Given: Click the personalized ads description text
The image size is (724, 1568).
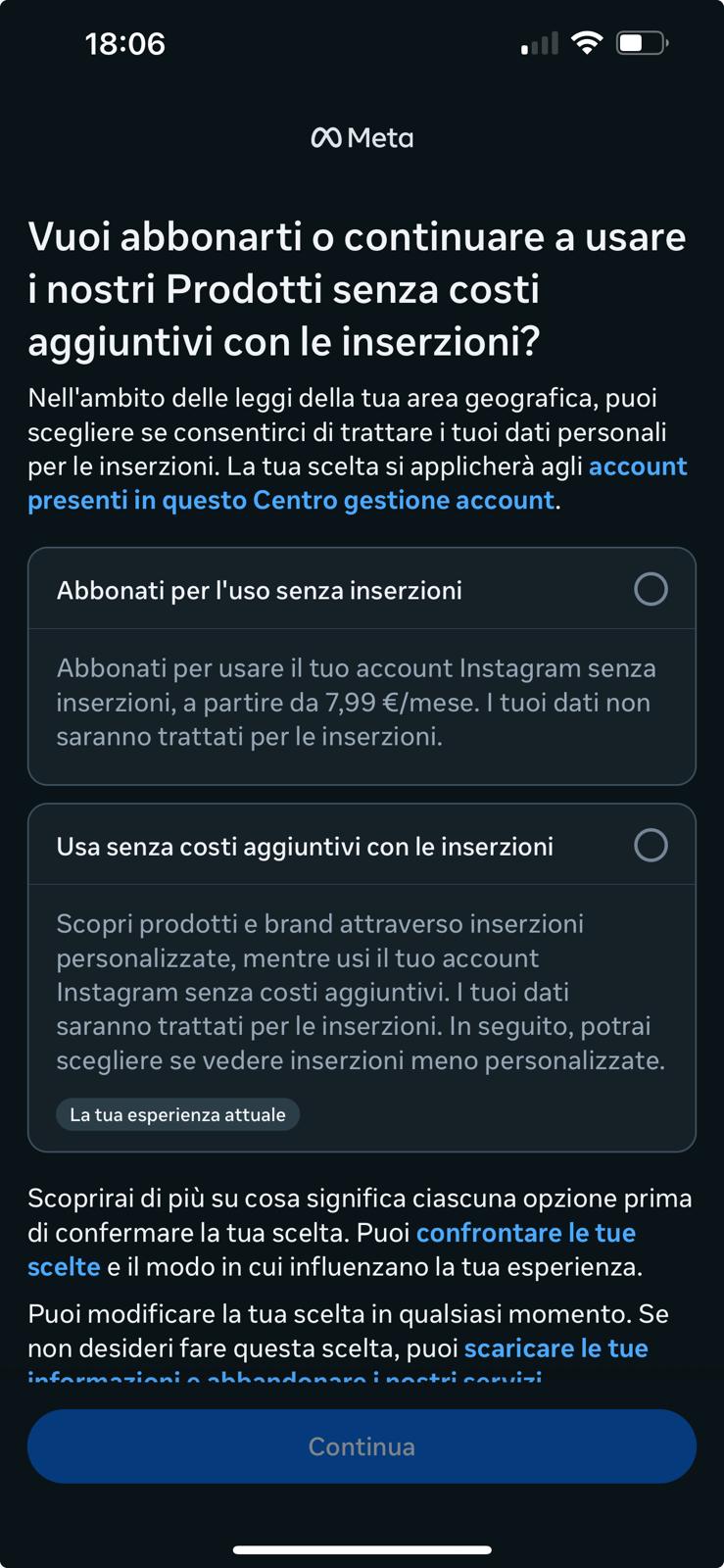Looking at the screenshot, I should 361,992.
